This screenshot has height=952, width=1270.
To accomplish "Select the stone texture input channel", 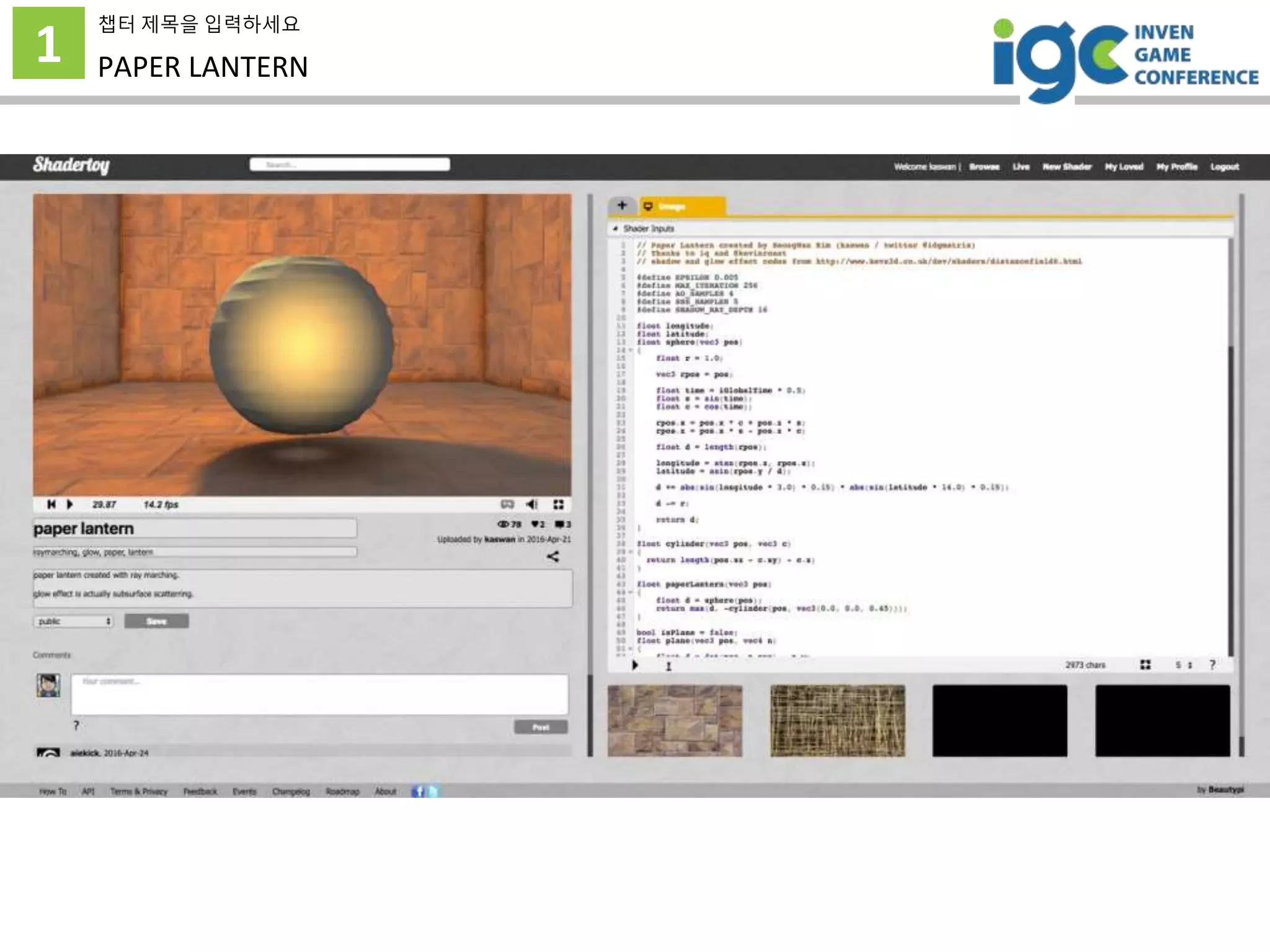I will click(675, 720).
